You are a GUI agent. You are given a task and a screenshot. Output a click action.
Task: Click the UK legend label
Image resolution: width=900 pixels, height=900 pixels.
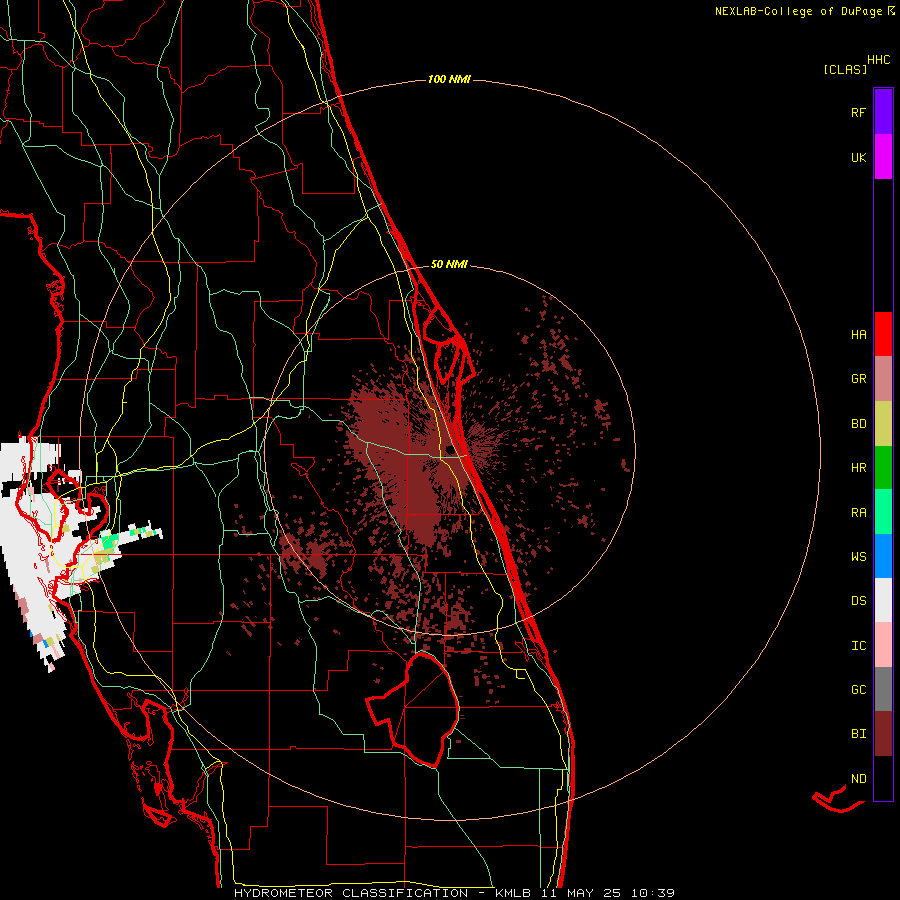point(858,157)
